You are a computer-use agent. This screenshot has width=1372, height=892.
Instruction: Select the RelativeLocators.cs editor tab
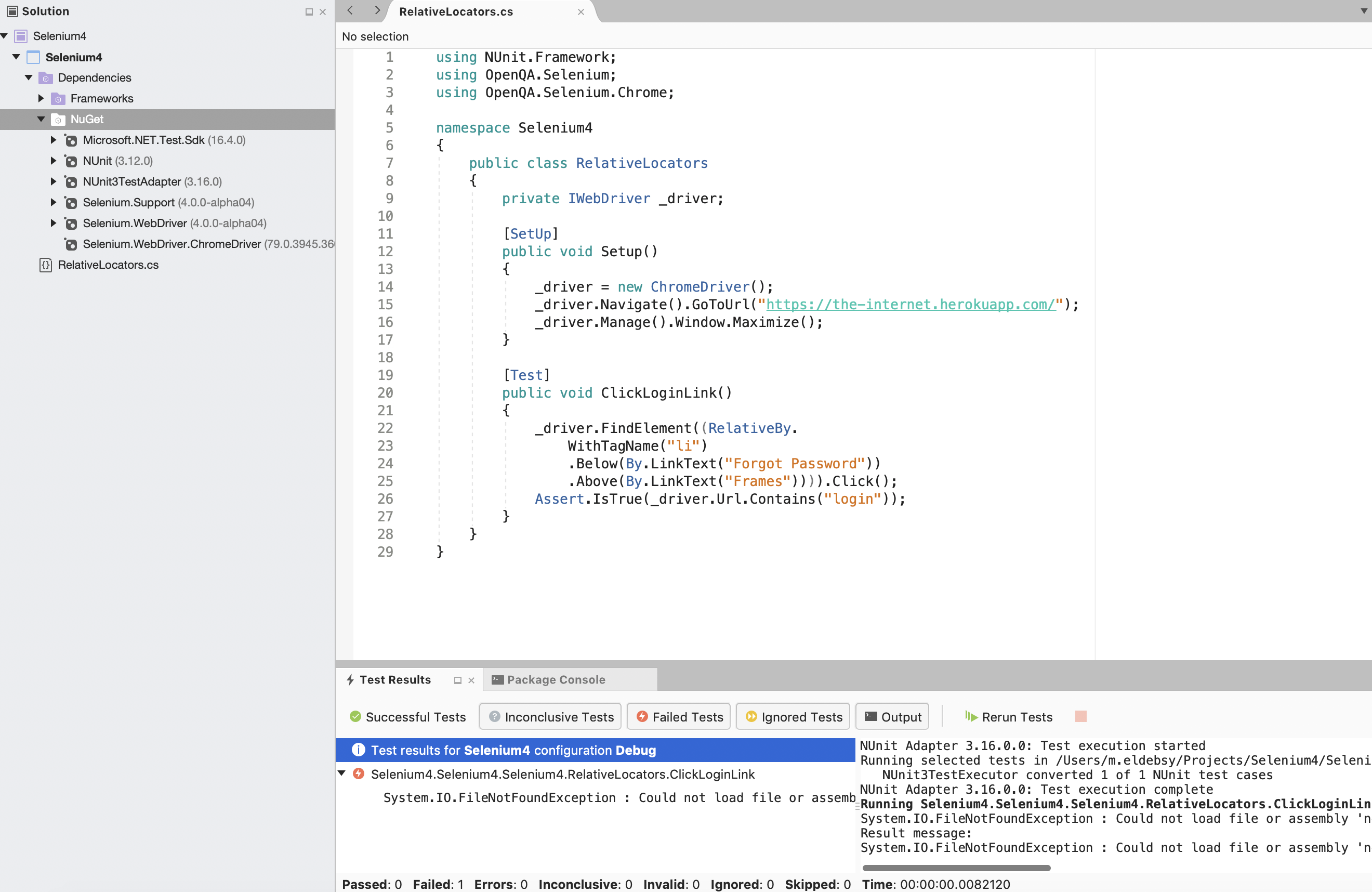(455, 11)
